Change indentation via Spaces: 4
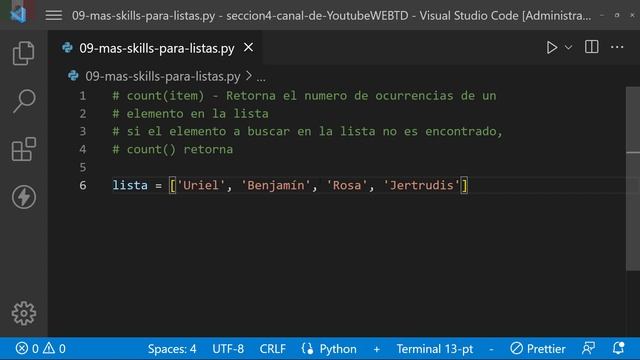Image resolution: width=640 pixels, height=360 pixels. 172,349
